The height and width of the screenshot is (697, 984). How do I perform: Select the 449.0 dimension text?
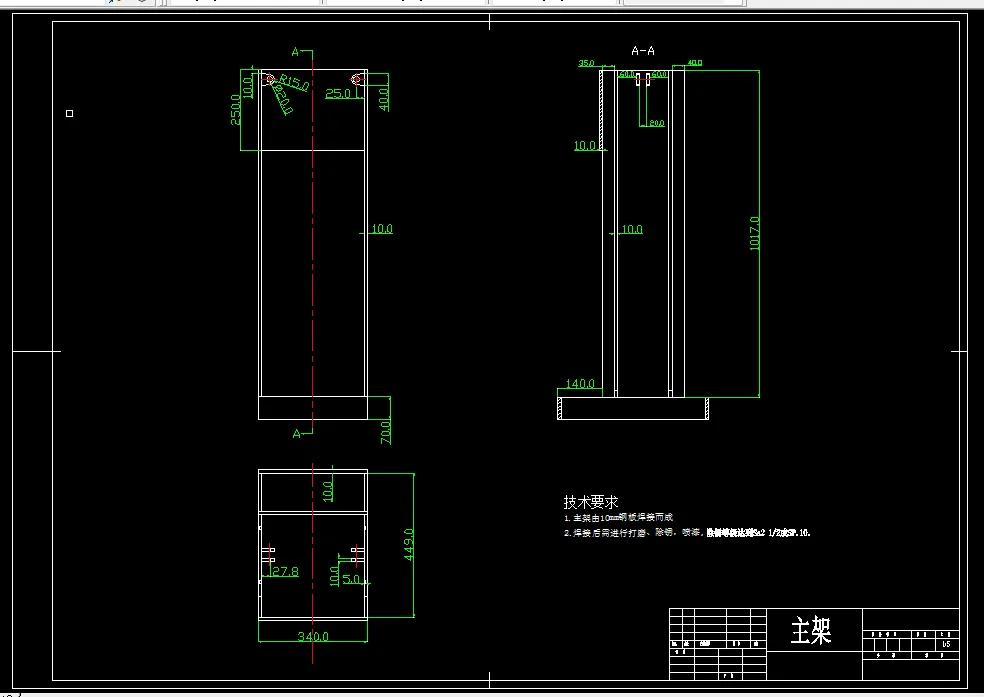tap(409, 545)
